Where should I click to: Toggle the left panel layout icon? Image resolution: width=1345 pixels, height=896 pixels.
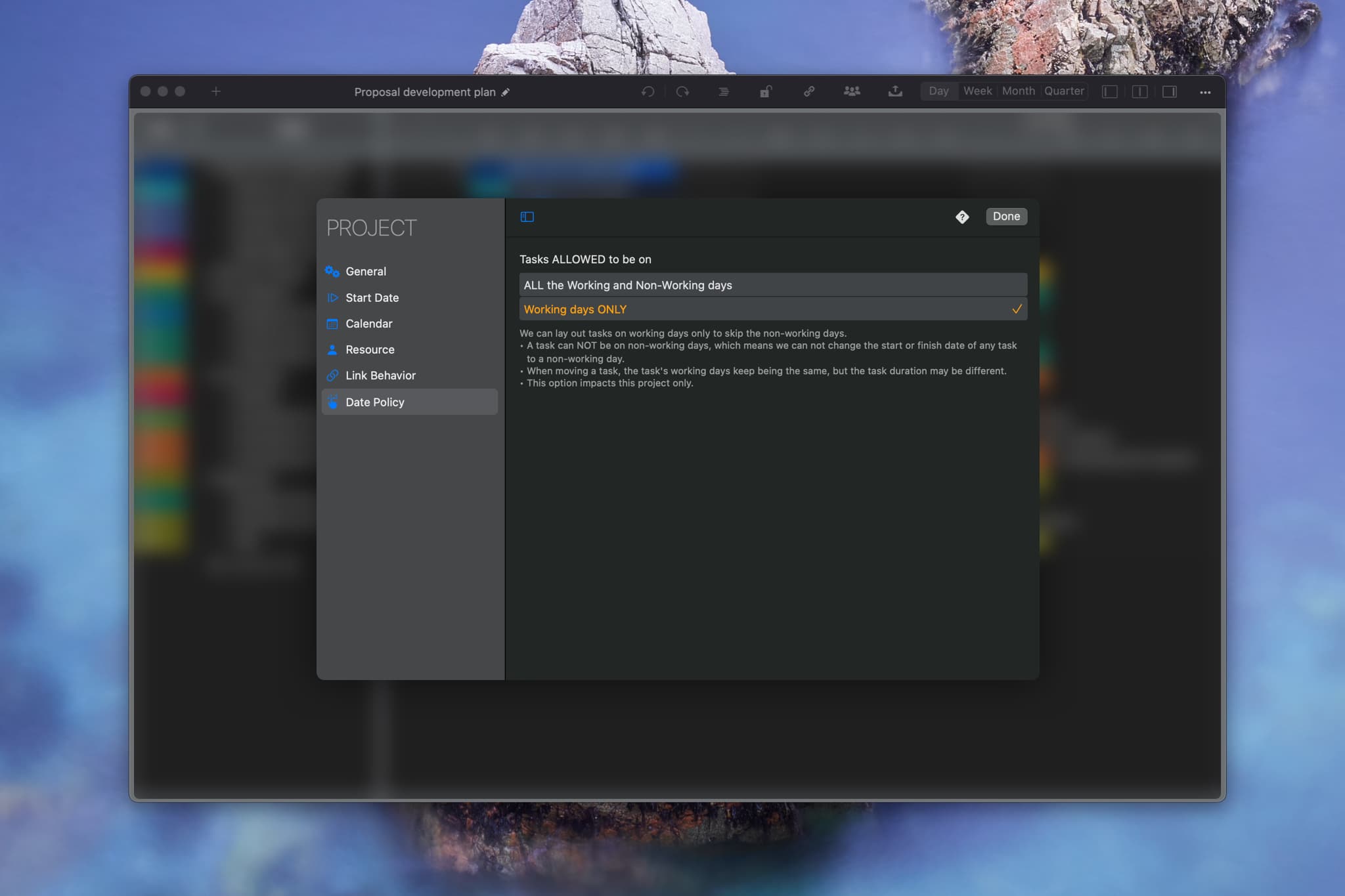[1110, 92]
